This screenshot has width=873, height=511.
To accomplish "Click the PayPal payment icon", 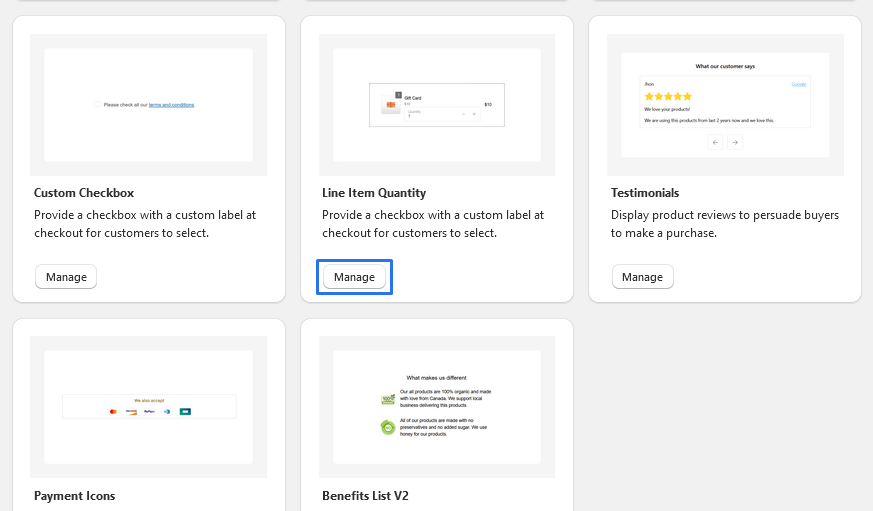I will click(148, 411).
